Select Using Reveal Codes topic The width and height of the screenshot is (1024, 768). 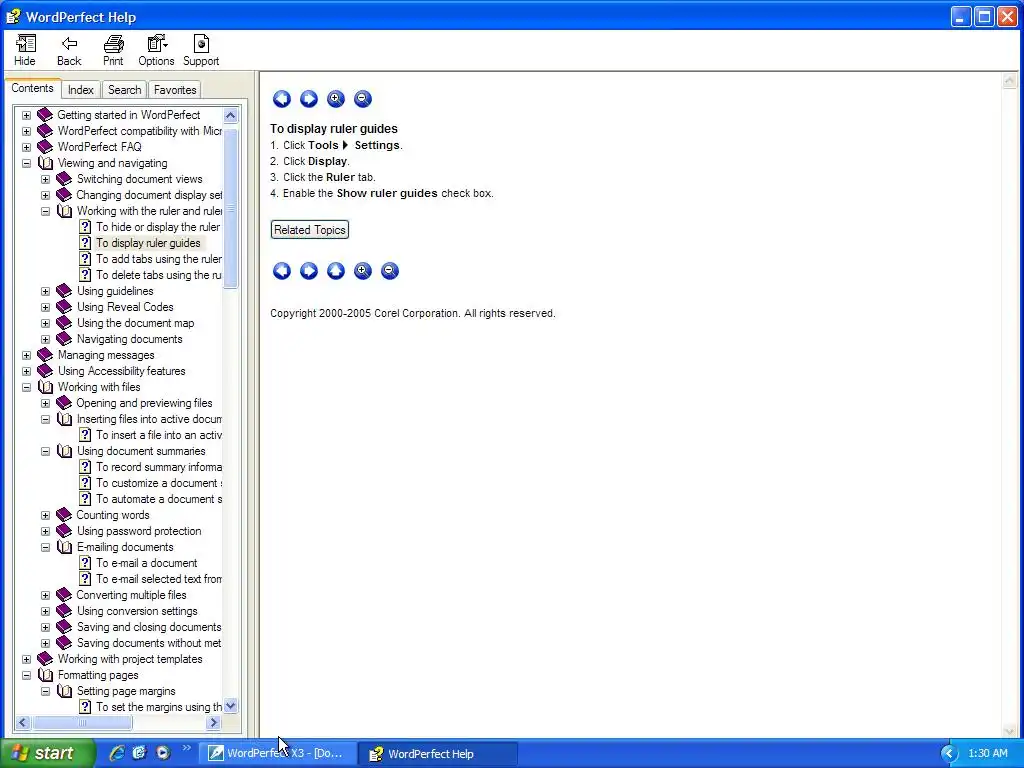(125, 307)
